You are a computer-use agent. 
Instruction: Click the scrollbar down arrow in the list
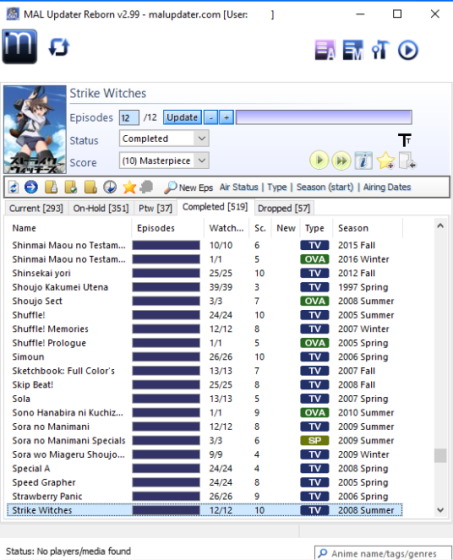click(440, 510)
